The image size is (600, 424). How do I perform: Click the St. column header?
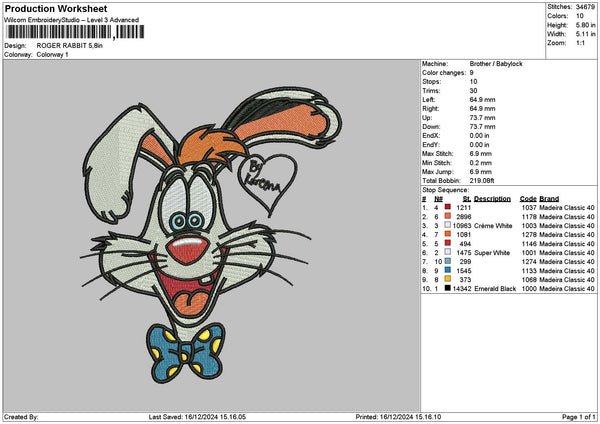pyautogui.click(x=466, y=198)
